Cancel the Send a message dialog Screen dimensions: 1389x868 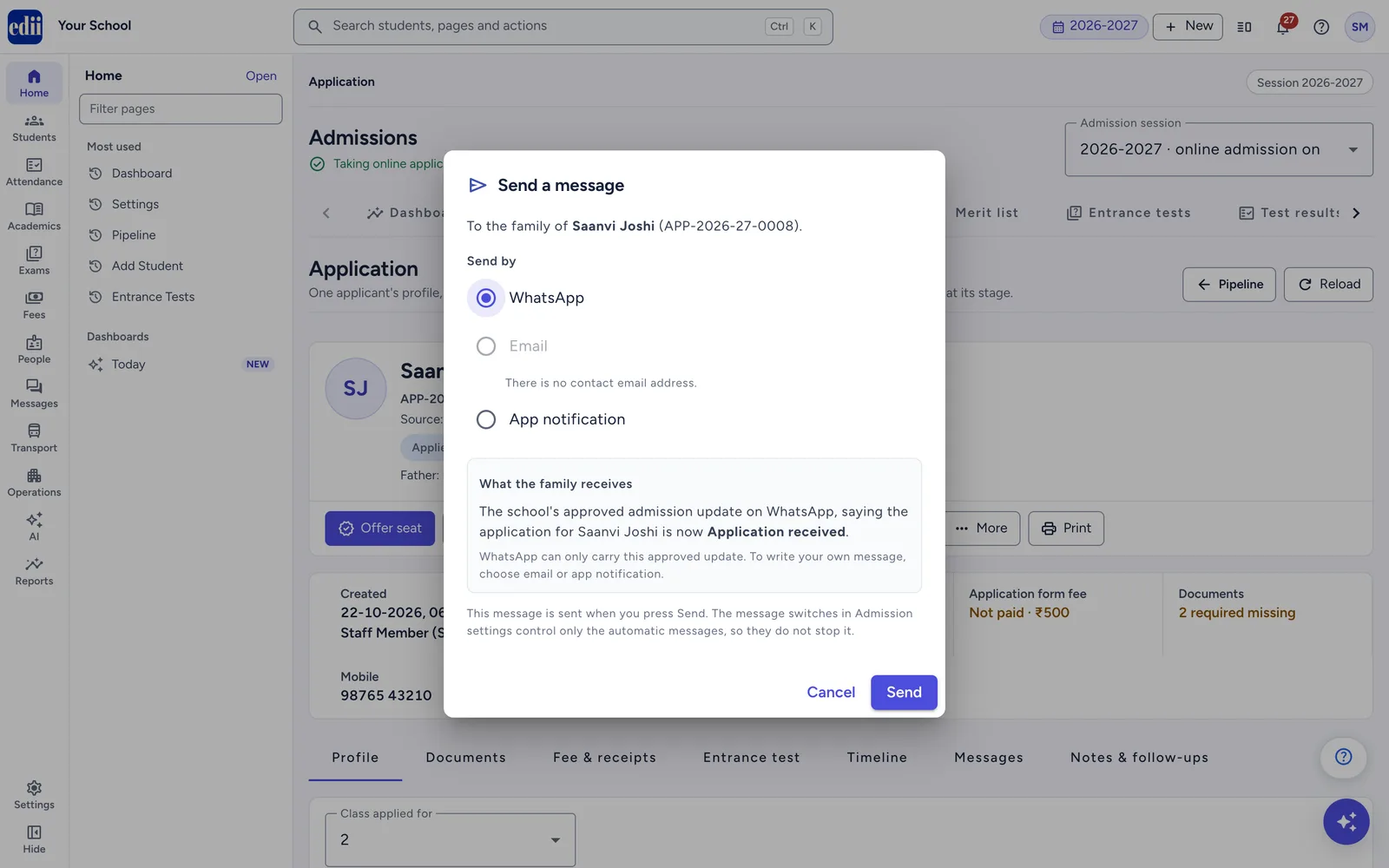pos(831,692)
